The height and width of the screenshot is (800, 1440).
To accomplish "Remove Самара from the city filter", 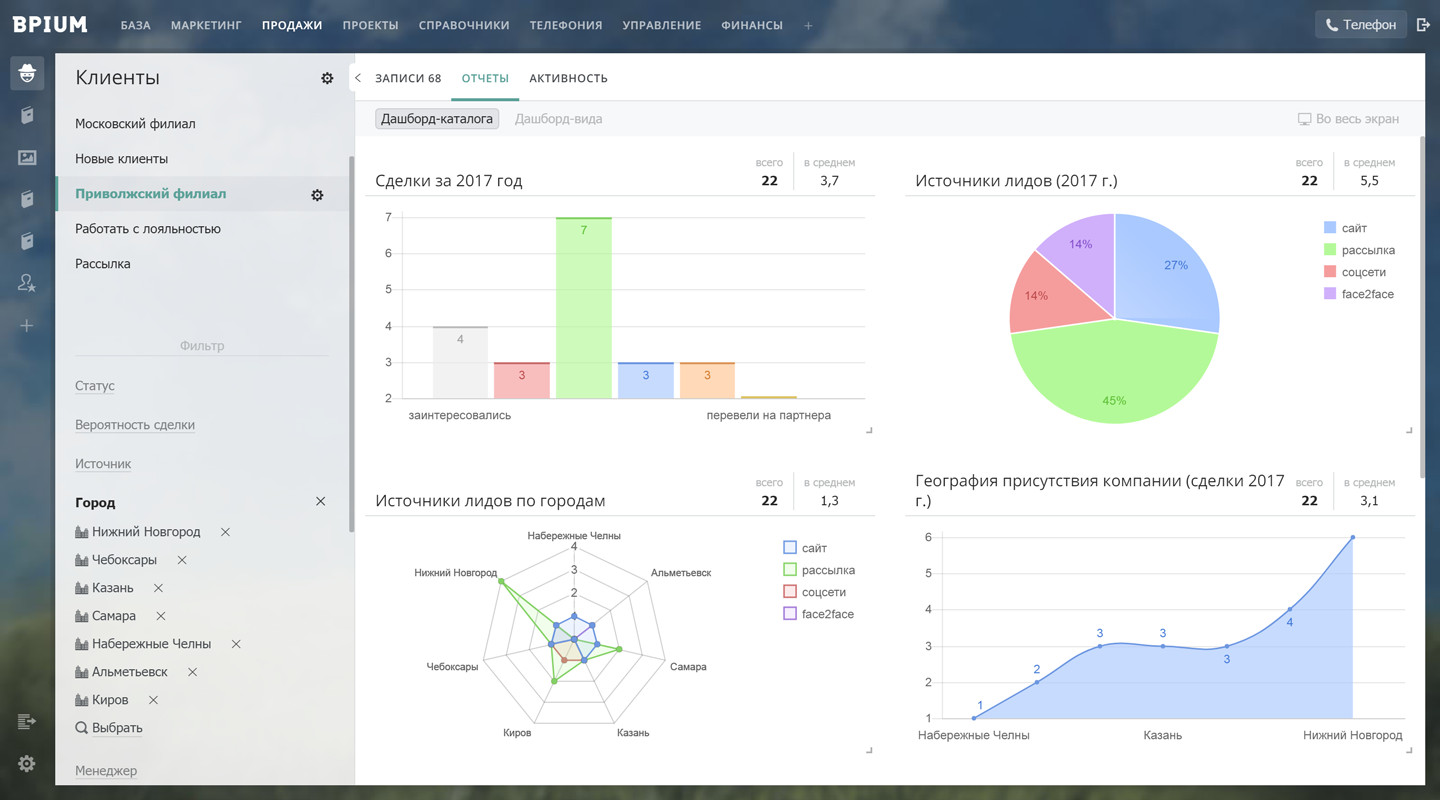I will coord(160,616).
